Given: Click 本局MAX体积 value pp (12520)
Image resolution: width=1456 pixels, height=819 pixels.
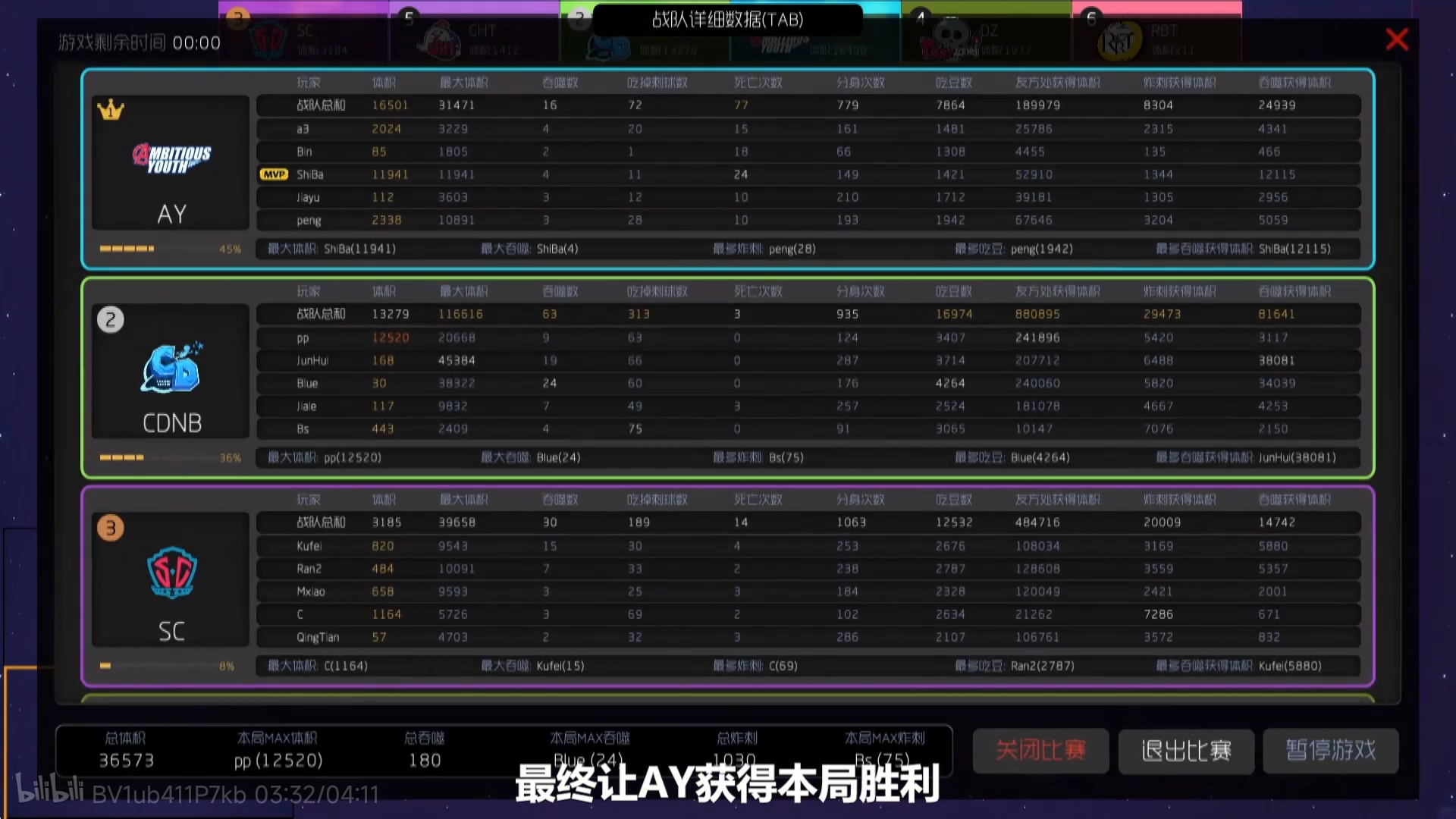Looking at the screenshot, I should point(278,761).
